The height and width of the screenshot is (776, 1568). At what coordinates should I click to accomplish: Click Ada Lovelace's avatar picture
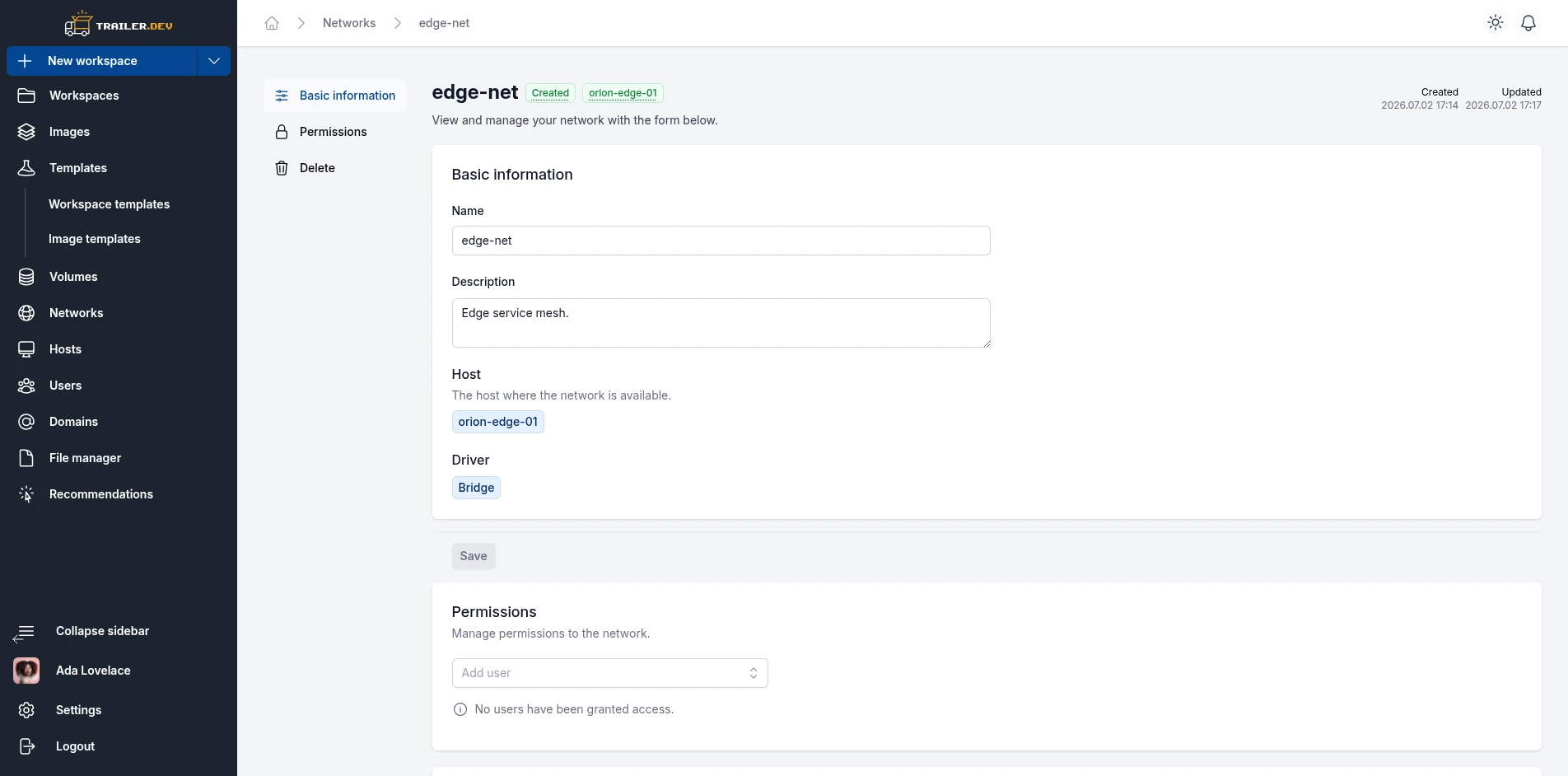click(26, 671)
